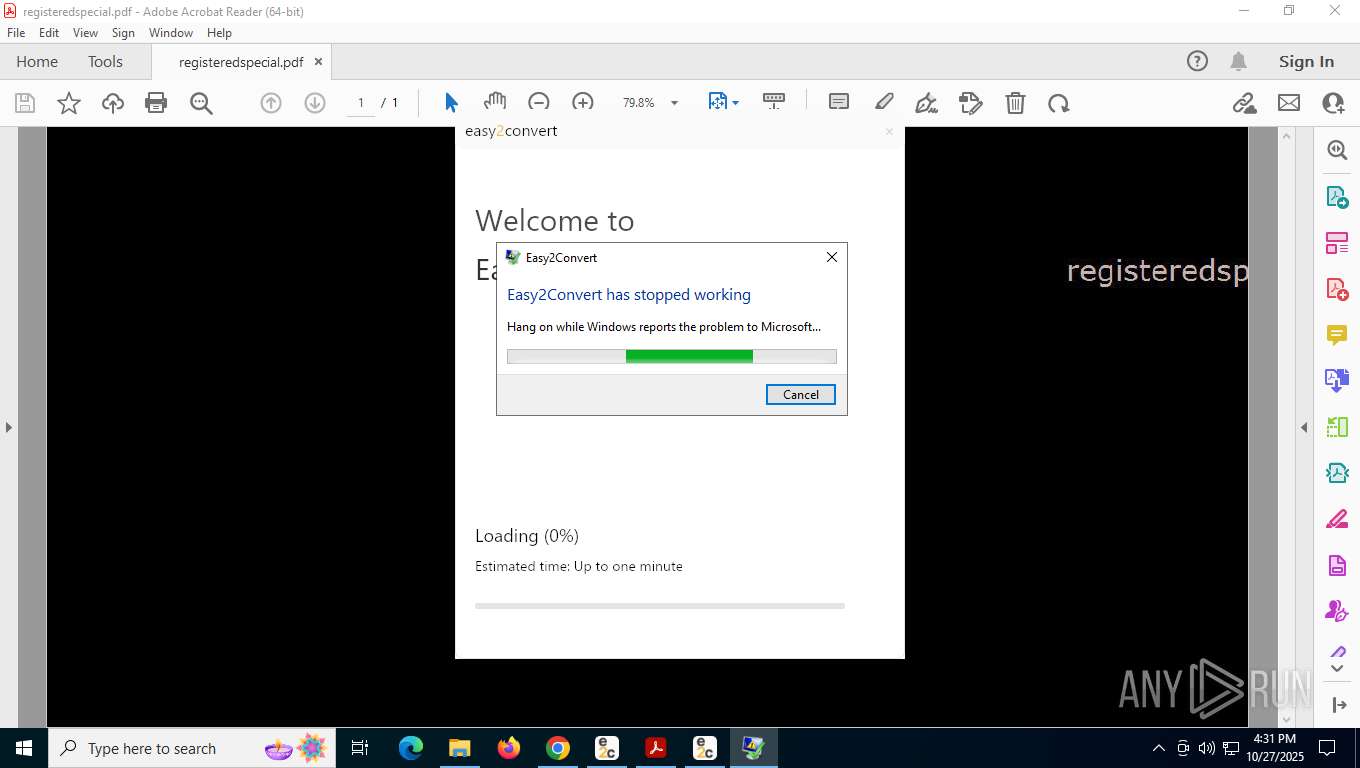Go to next page with down arrow
The width and height of the screenshot is (1360, 768).
[315, 103]
